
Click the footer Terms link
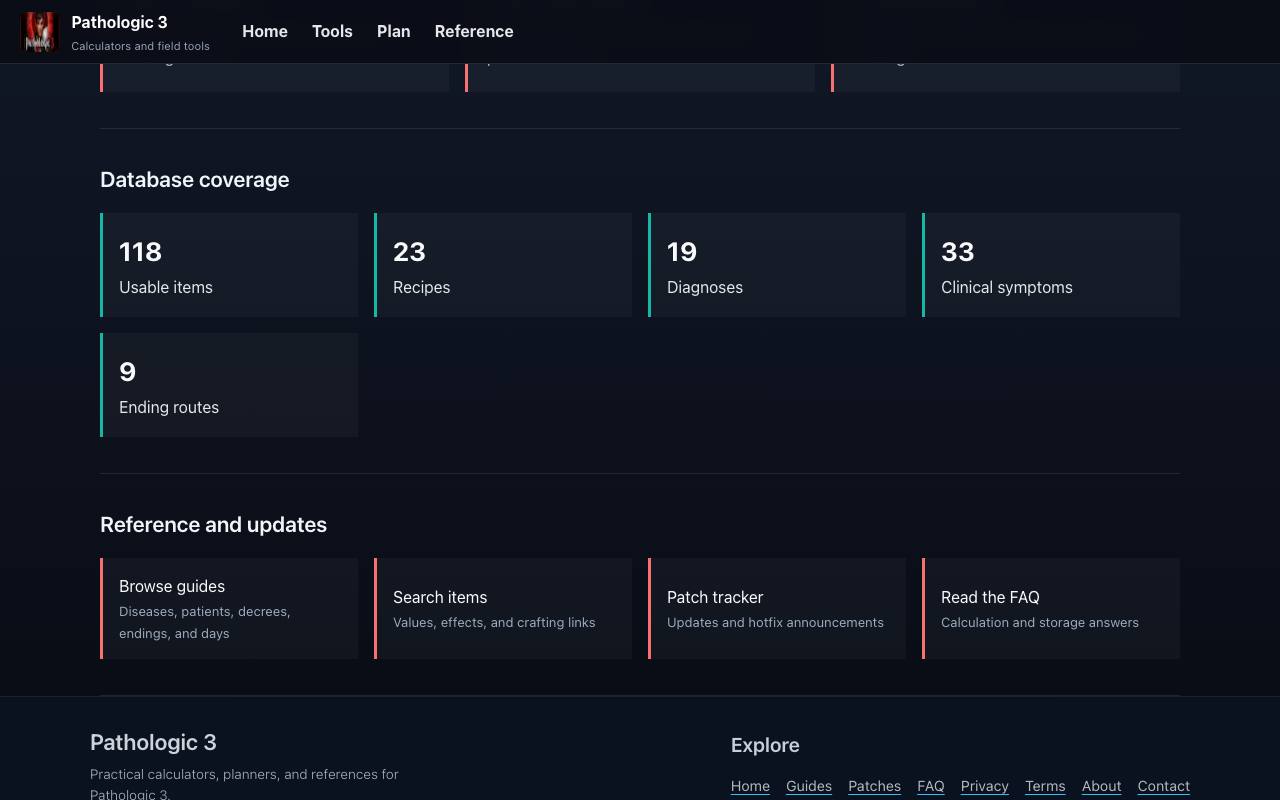(1045, 786)
